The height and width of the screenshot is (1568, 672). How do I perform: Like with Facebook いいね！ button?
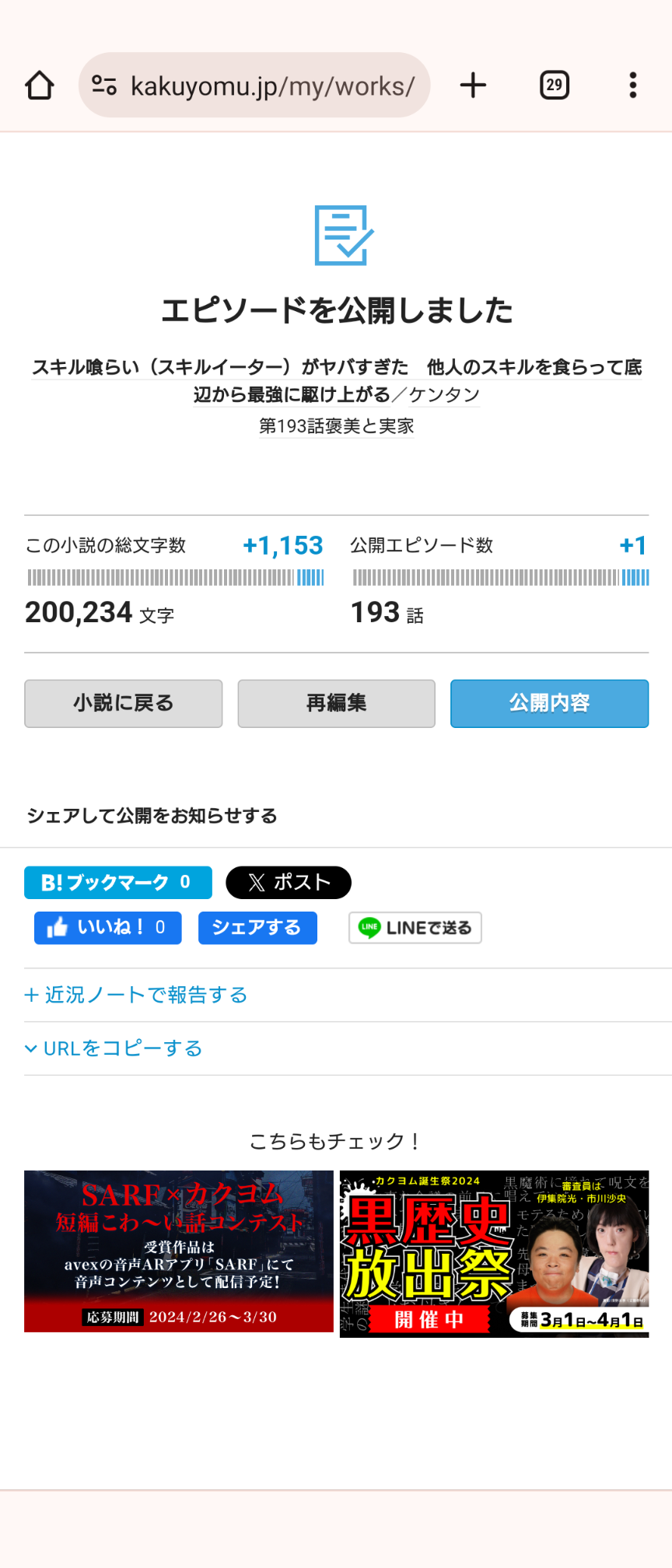click(107, 928)
